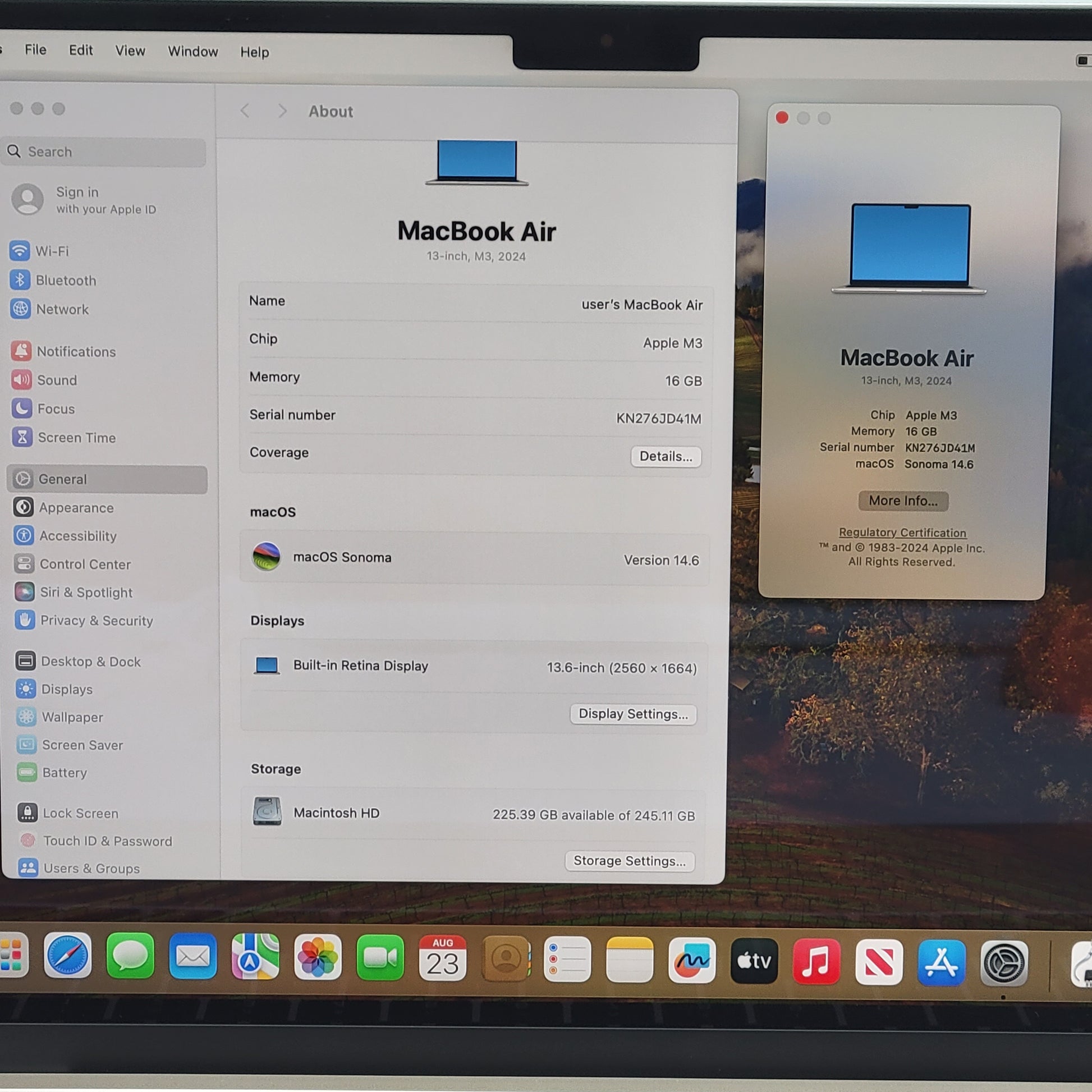This screenshot has height=1092, width=1092.
Task: Open Sound settings in sidebar
Action: pyautogui.click(x=44, y=380)
